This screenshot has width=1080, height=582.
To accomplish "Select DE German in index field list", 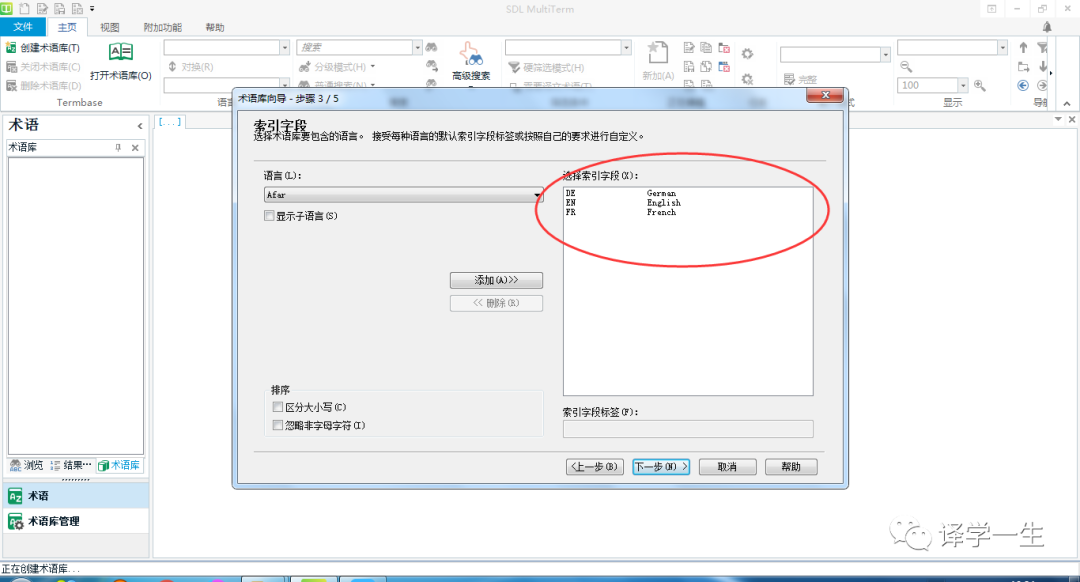I will point(687,194).
